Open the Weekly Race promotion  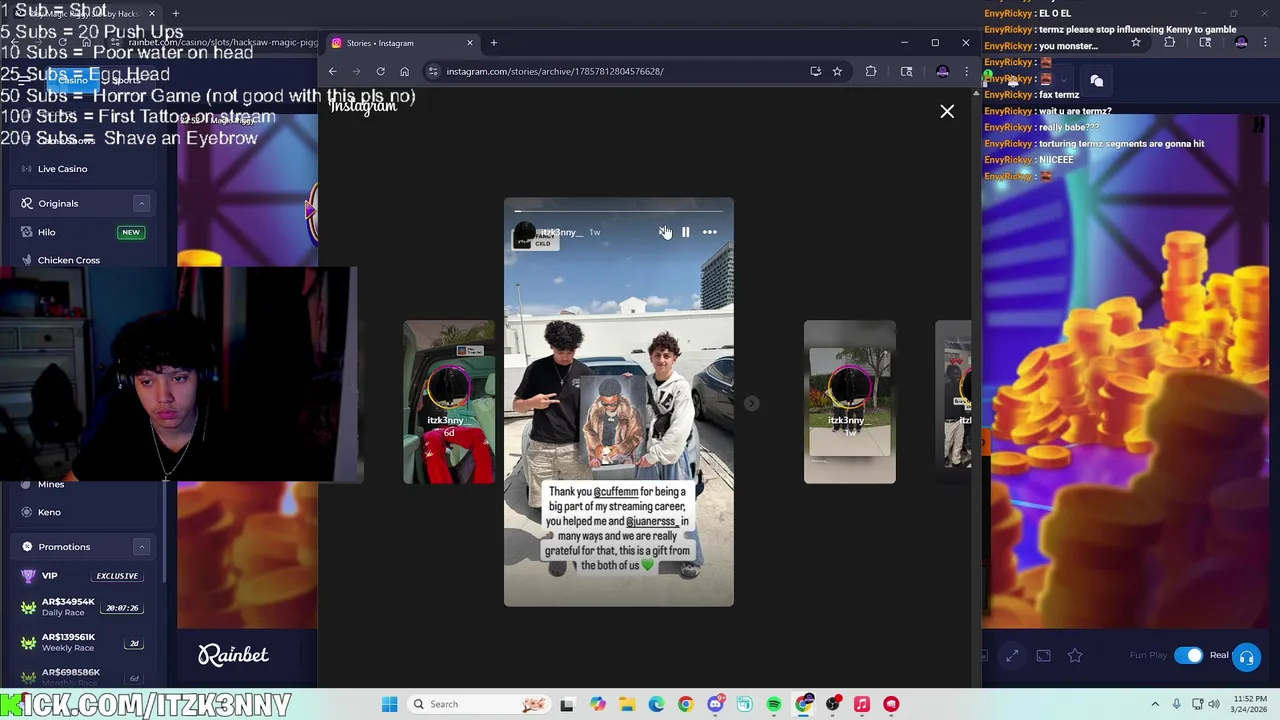pyautogui.click(x=82, y=642)
